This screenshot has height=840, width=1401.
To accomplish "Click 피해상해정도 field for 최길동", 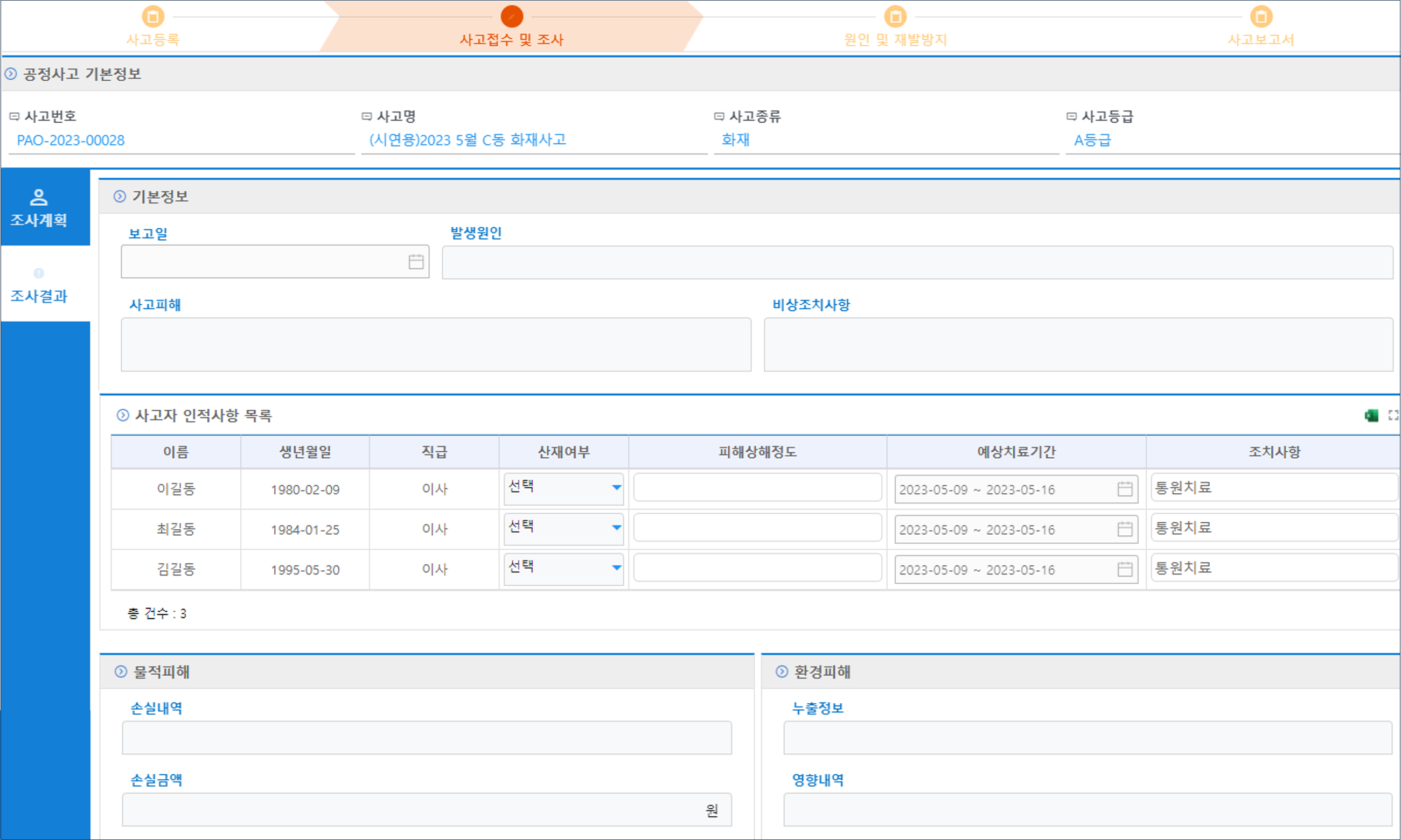I will point(757,528).
